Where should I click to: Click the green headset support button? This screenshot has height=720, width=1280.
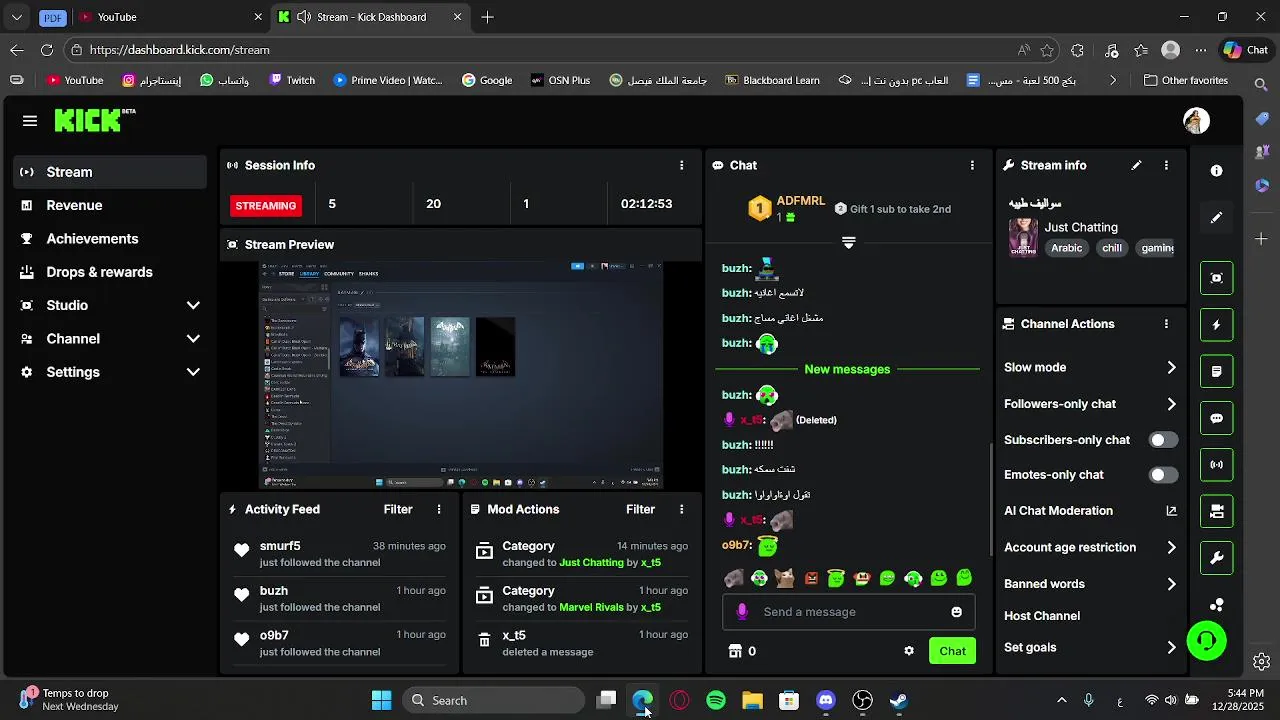click(x=1206, y=641)
